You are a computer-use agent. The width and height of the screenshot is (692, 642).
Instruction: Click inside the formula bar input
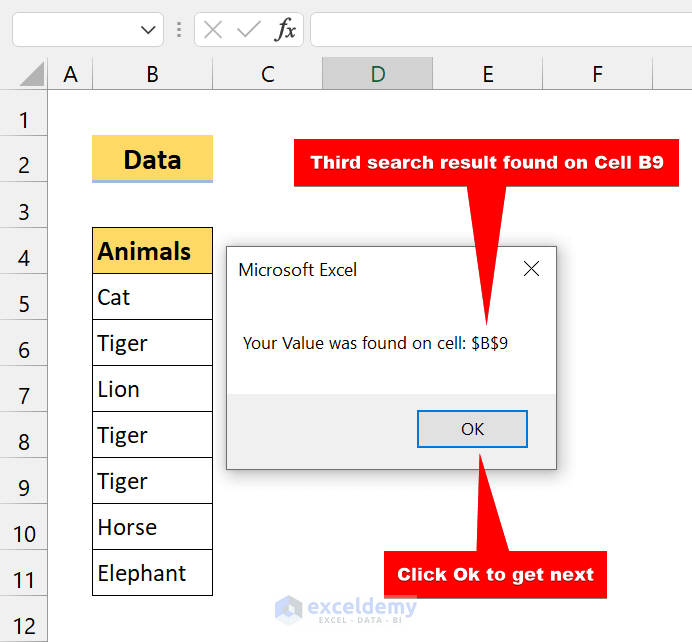(500, 30)
